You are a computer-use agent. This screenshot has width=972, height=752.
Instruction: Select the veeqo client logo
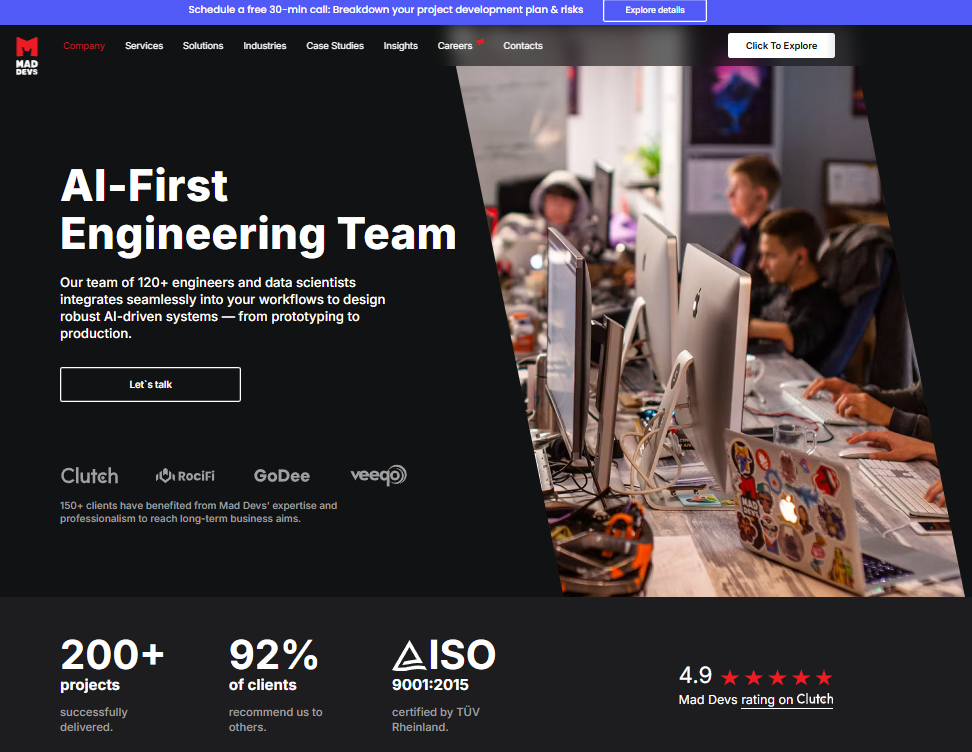coord(378,476)
